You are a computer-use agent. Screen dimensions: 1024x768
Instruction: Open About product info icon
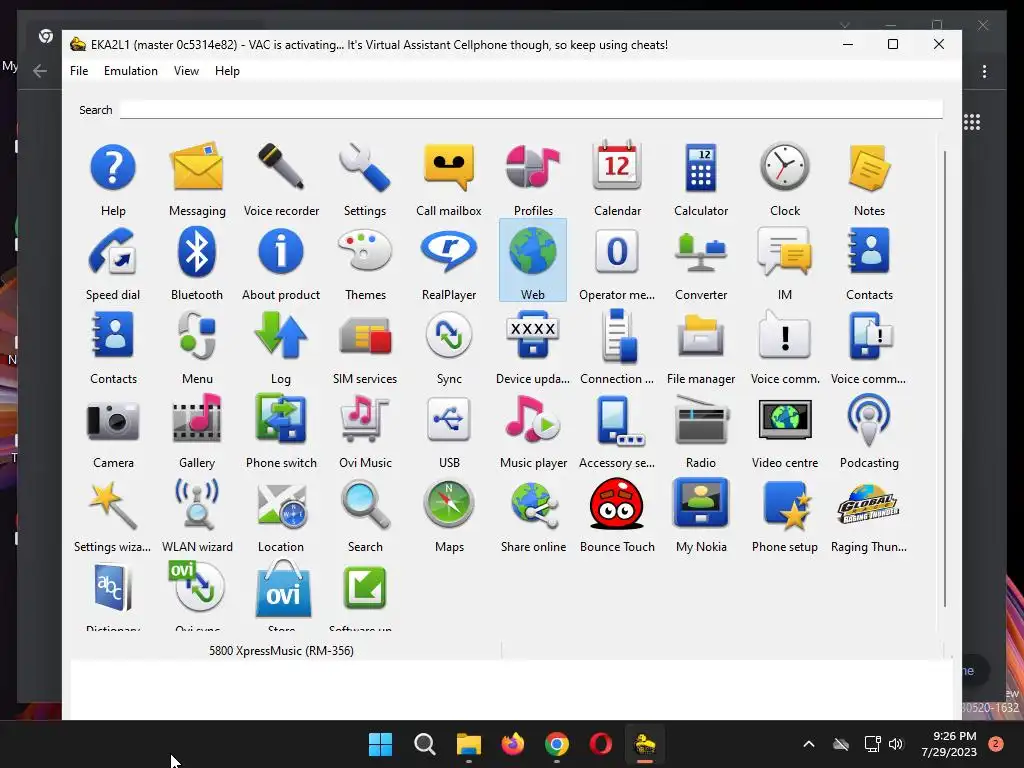(281, 251)
